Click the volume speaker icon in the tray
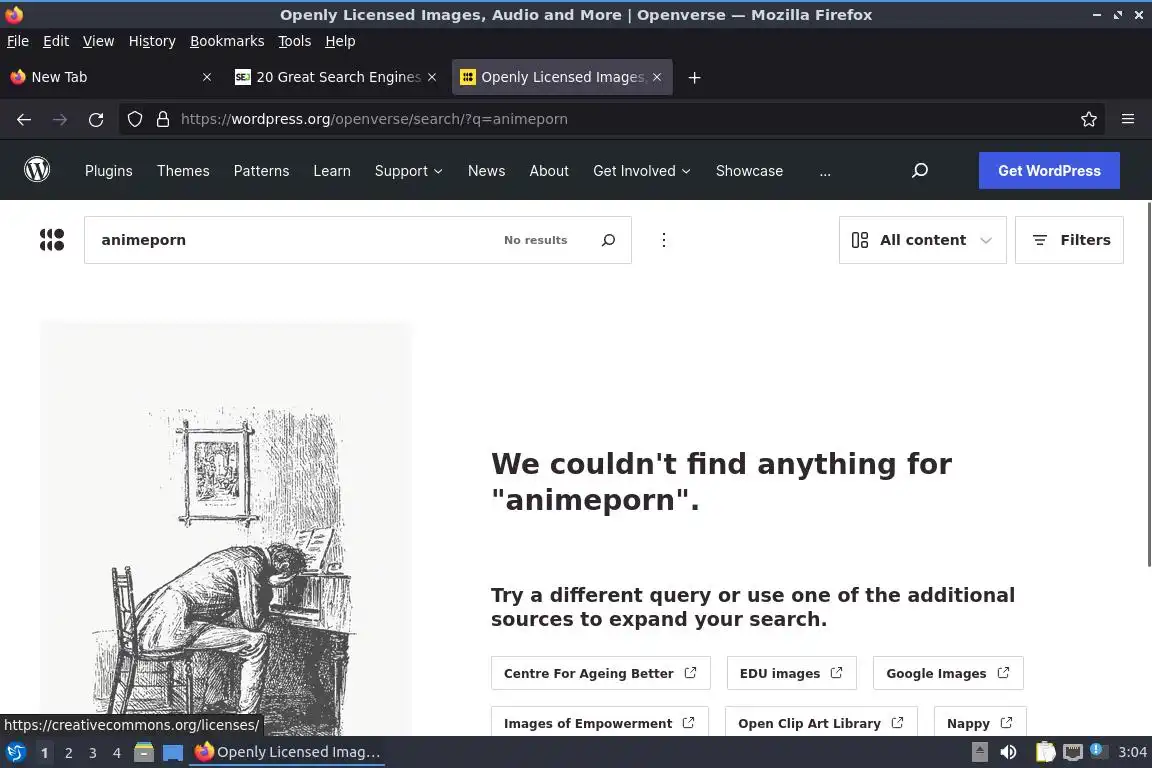 coord(1008,752)
